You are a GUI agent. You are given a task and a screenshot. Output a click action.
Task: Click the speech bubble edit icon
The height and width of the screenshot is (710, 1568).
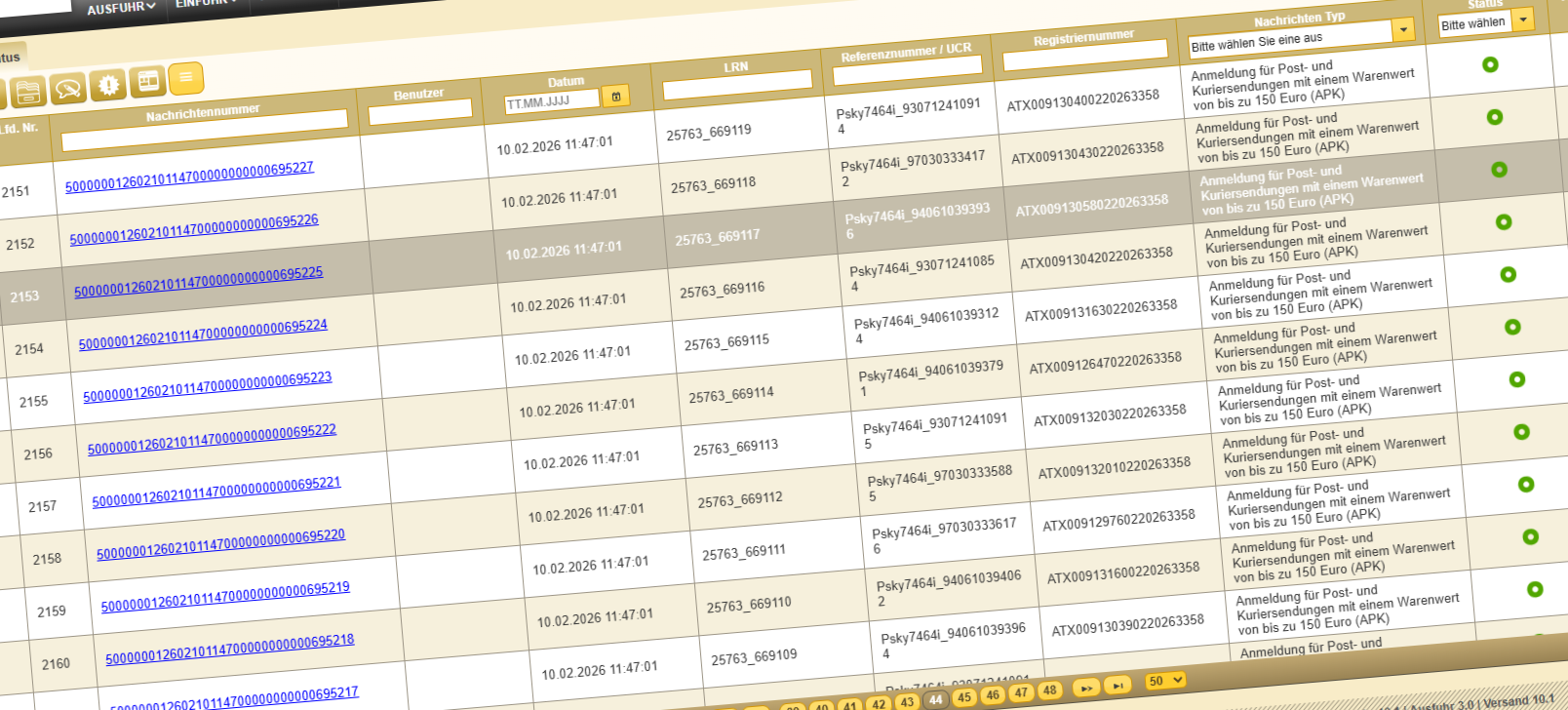[x=68, y=89]
